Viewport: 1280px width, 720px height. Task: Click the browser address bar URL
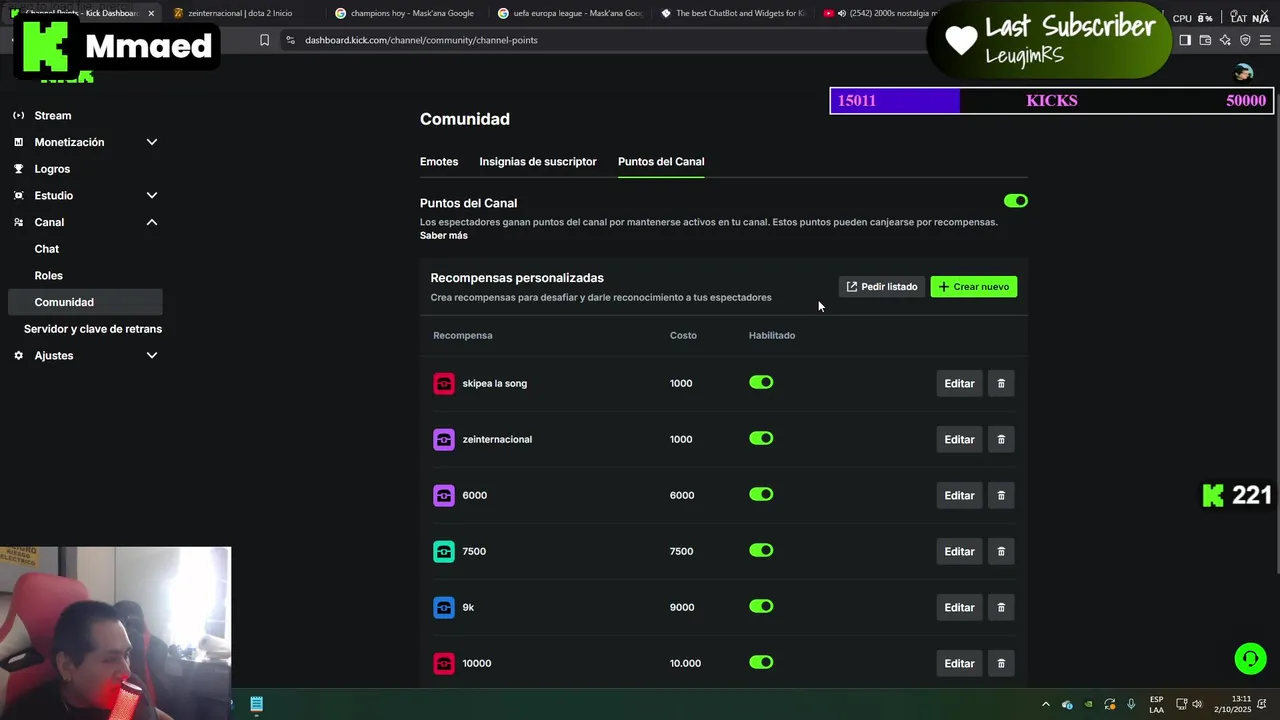click(421, 40)
